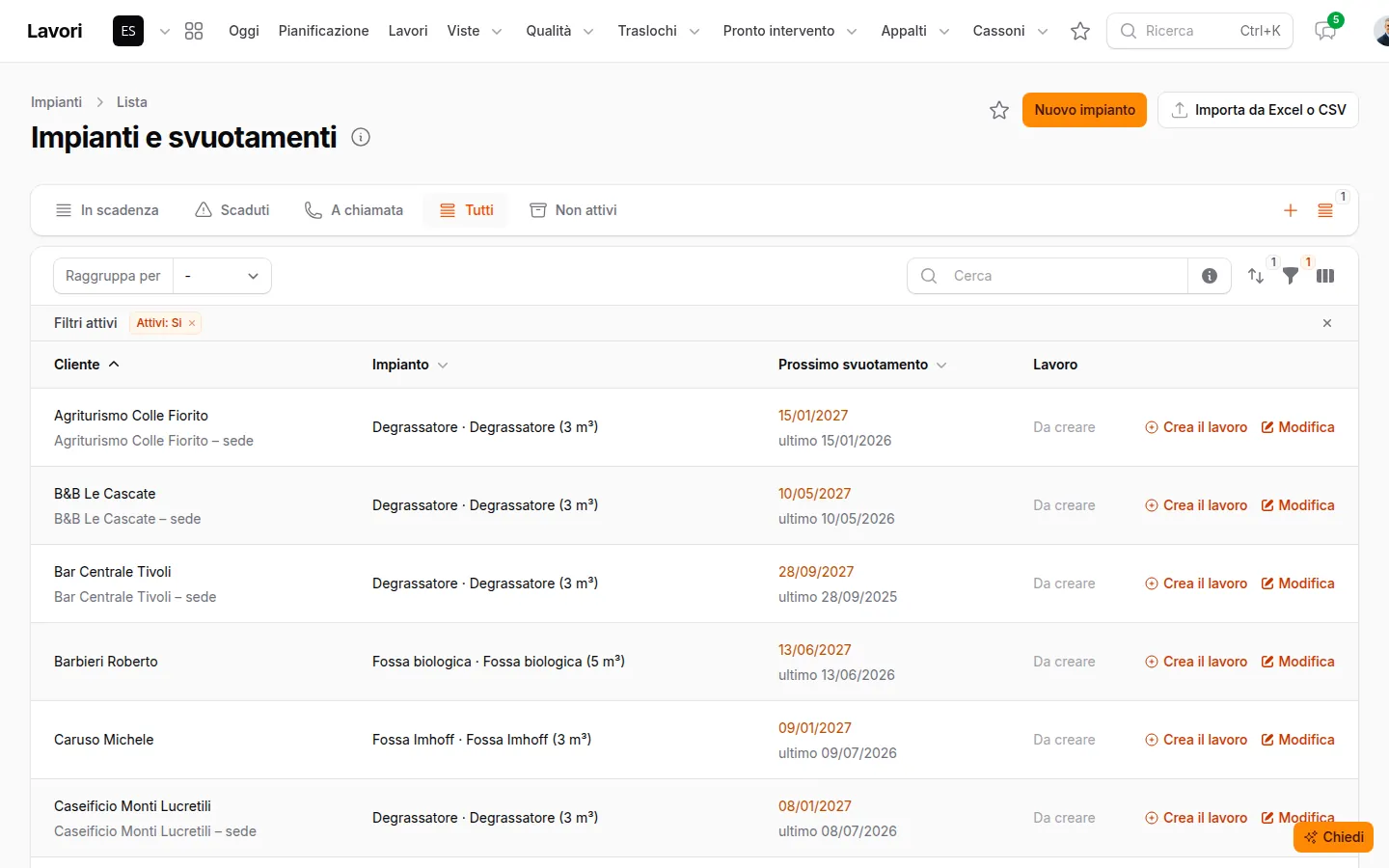The width and height of the screenshot is (1389, 868).
Task: Focus the Cerca table search field
Action: [x=1048, y=276]
